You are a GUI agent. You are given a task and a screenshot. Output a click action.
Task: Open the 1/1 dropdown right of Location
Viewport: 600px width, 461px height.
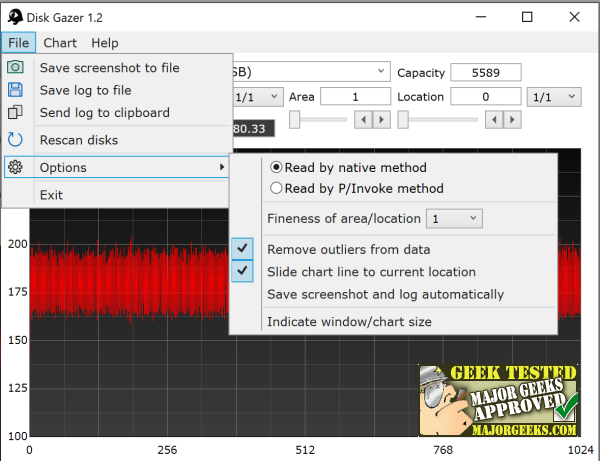[x=554, y=97]
